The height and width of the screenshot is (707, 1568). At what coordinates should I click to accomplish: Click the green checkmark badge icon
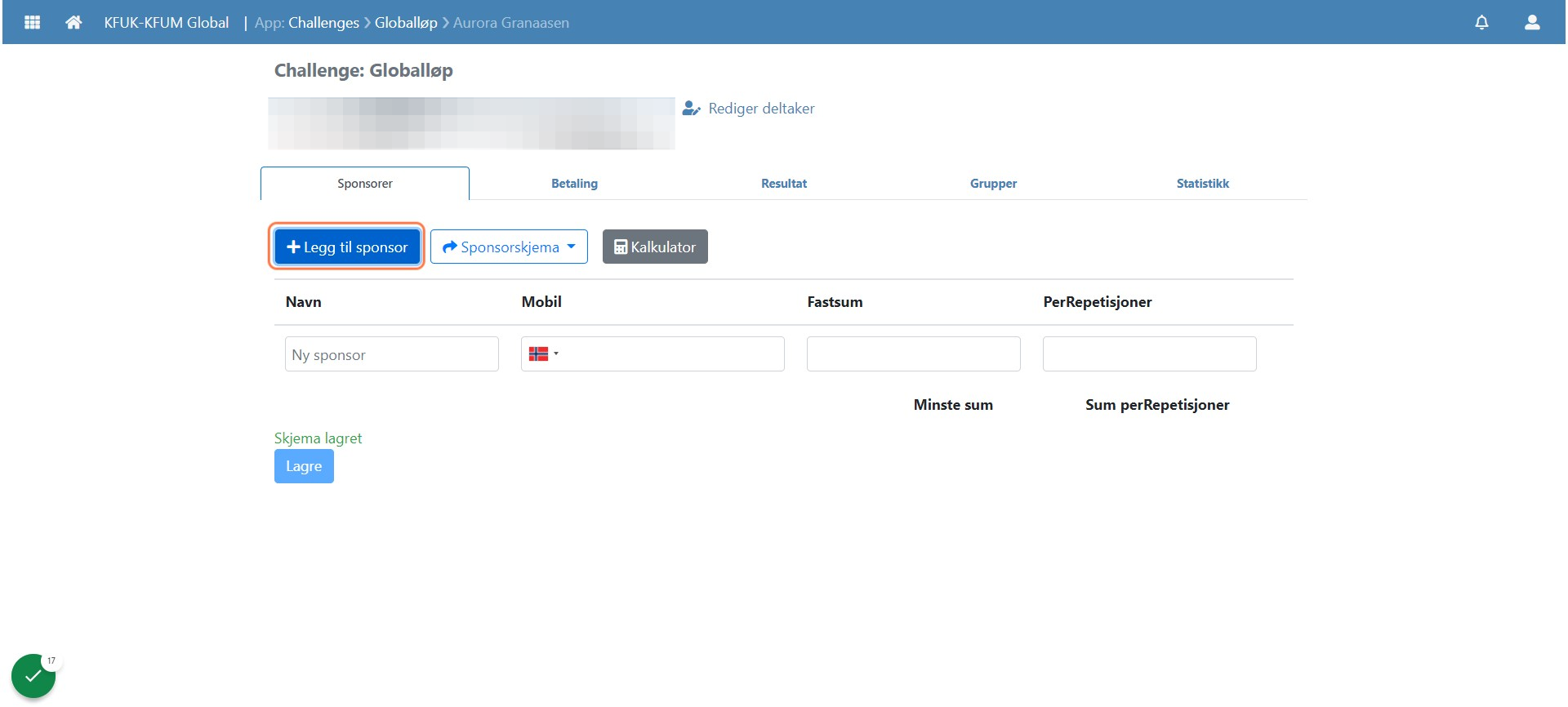pyautogui.click(x=33, y=676)
